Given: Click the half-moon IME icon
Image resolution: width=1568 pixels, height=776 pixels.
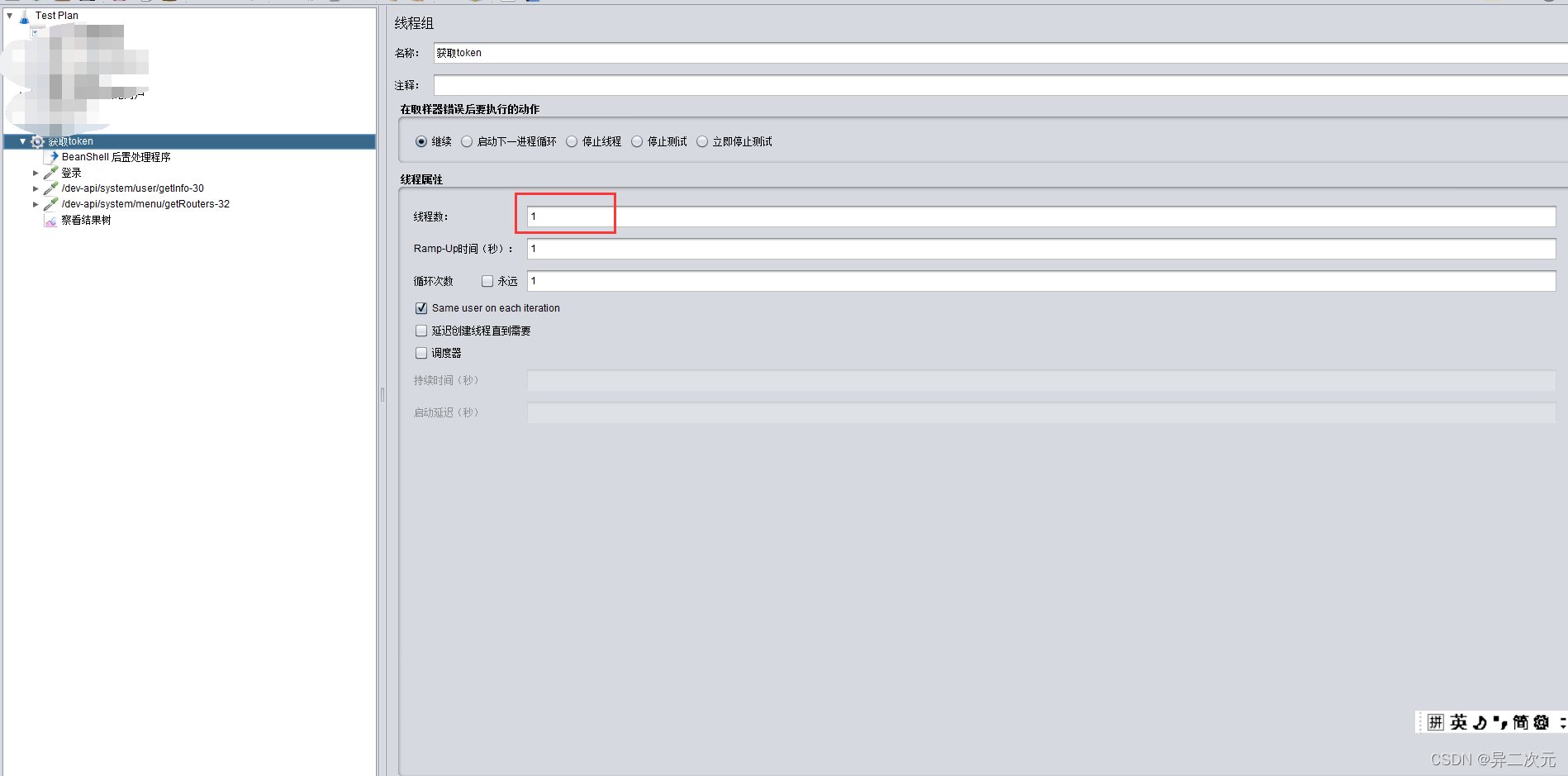Looking at the screenshot, I should [x=1480, y=722].
